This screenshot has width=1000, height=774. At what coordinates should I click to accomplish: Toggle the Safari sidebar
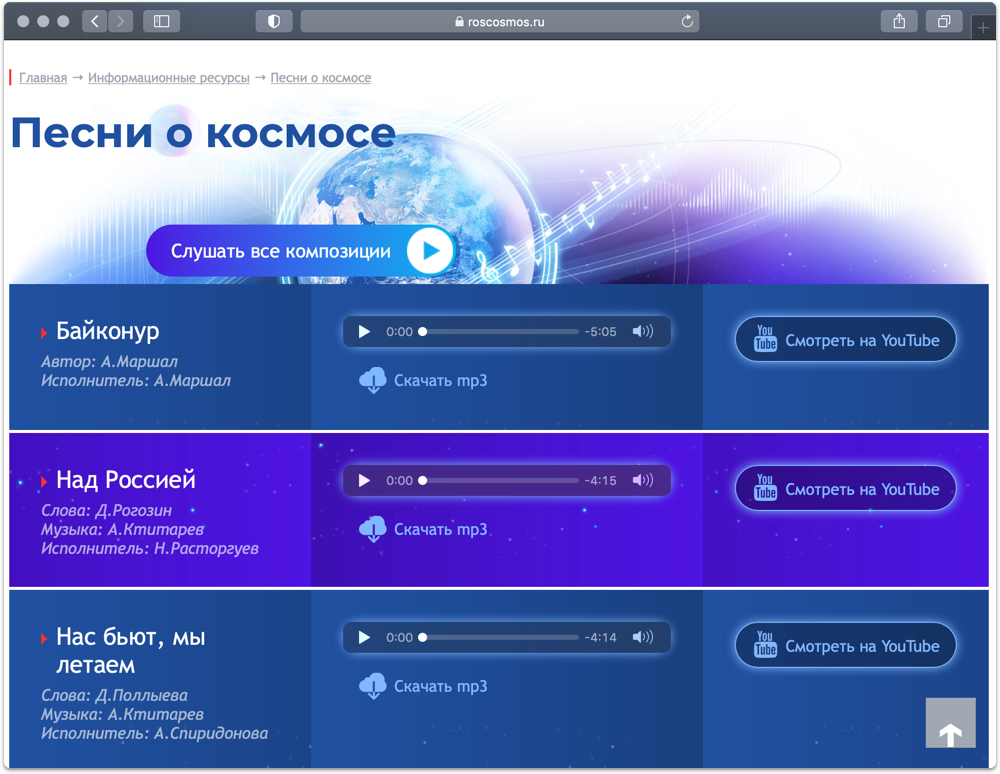[161, 21]
